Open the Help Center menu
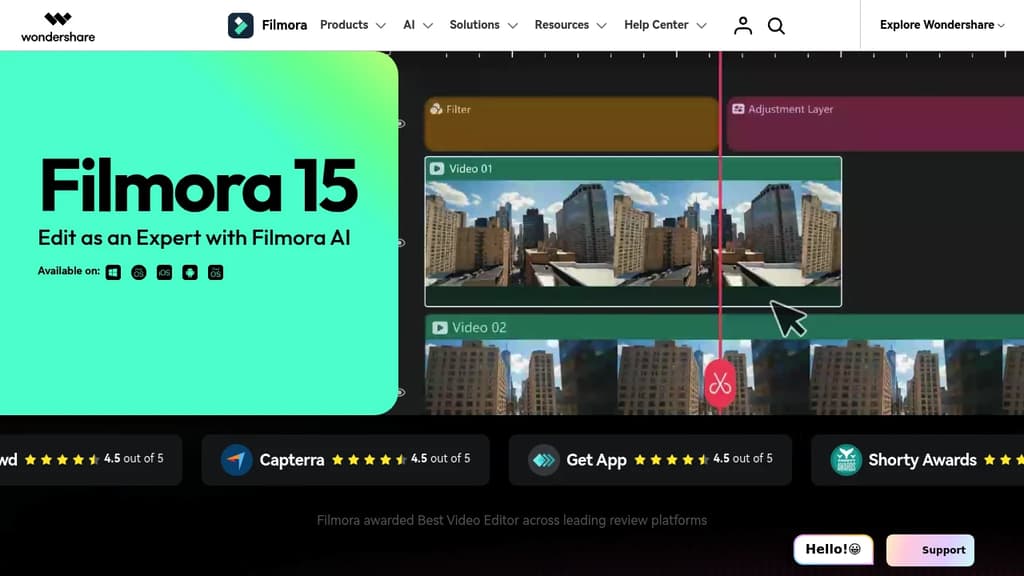Viewport: 1024px width, 576px height. 665,25
